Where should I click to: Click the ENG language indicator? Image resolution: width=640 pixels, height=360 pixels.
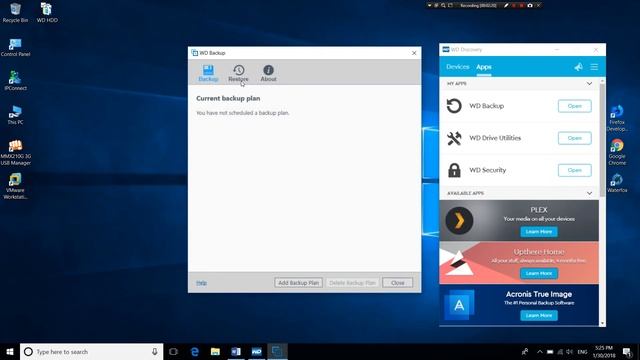pyautogui.click(x=582, y=351)
